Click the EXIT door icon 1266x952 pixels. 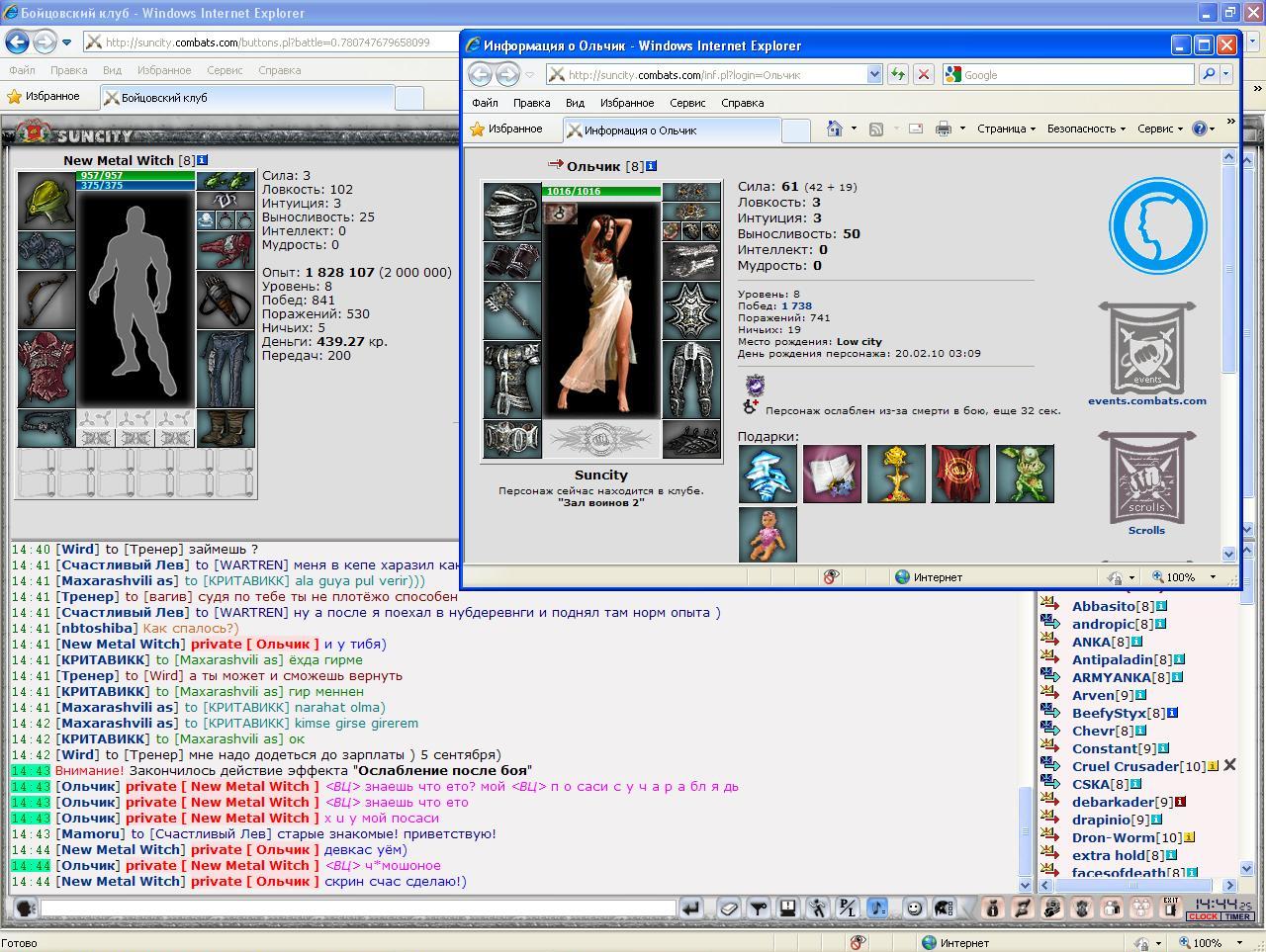(1170, 908)
